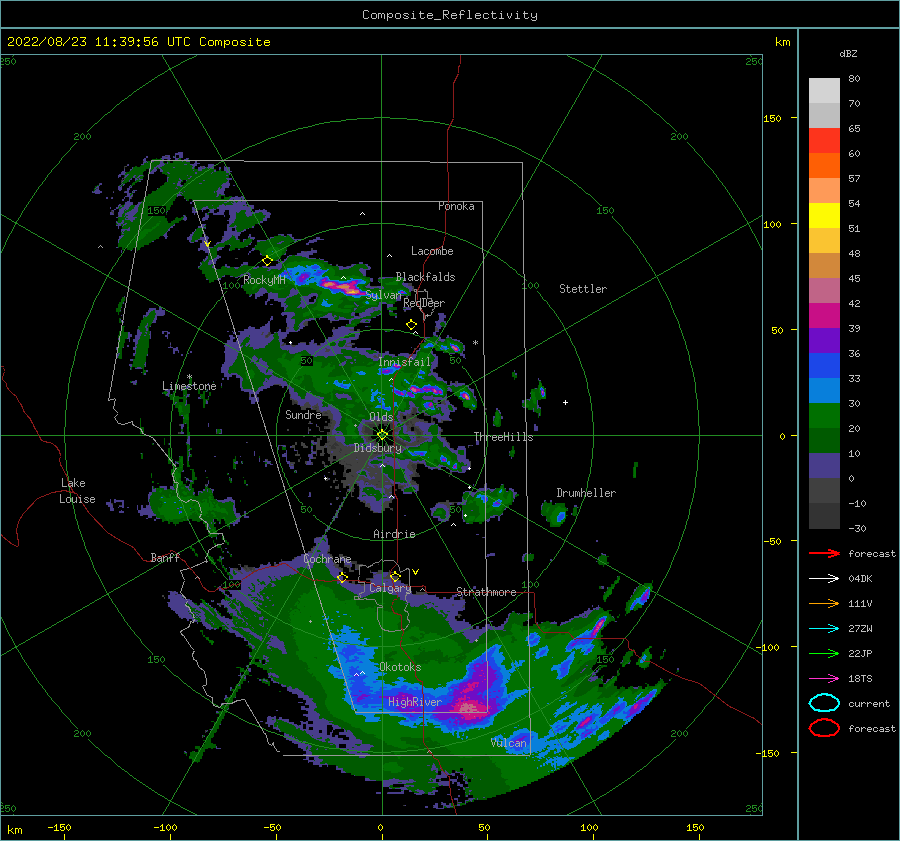Image resolution: width=900 pixels, height=841 pixels.
Task: Click the HighRiver city label
Action: (415, 702)
